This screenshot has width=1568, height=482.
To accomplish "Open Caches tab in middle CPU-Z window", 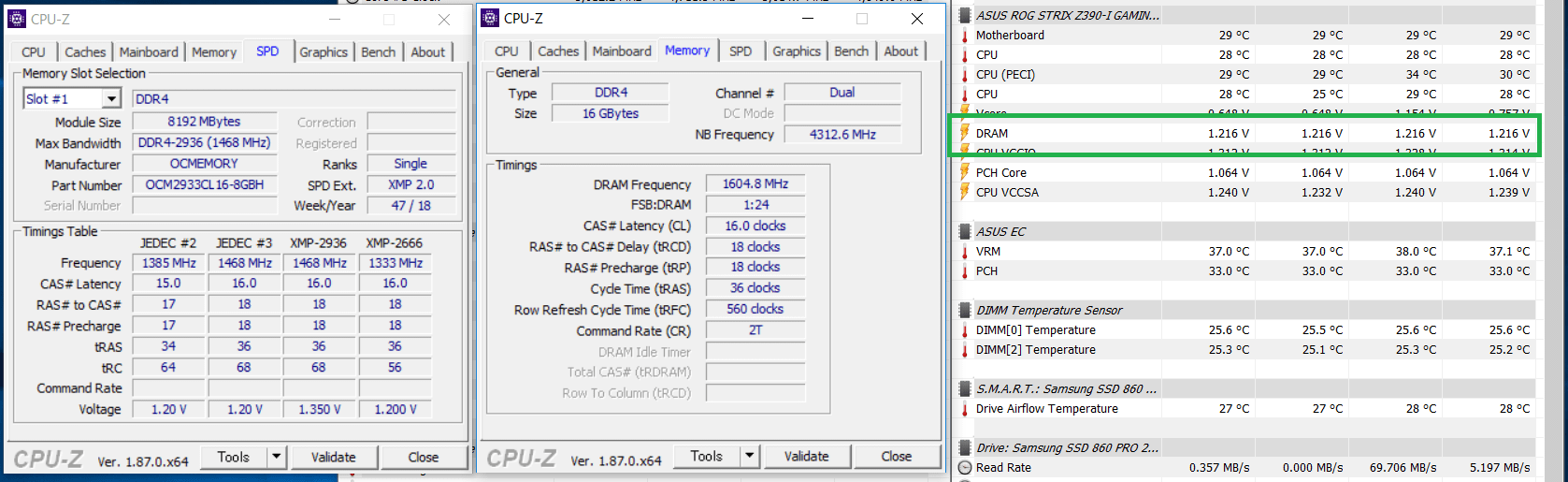I will (558, 51).
